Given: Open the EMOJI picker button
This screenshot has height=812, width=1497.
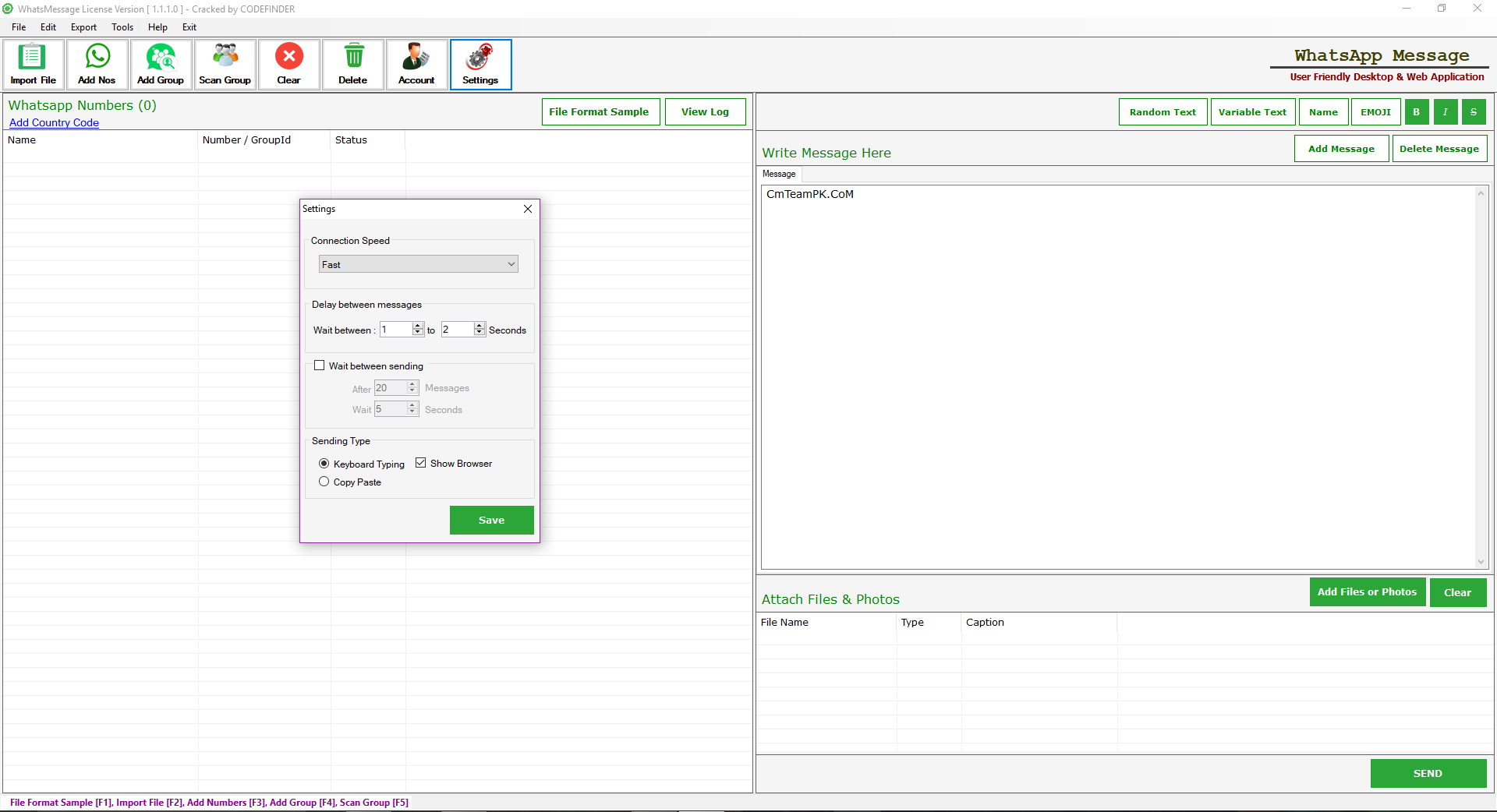Looking at the screenshot, I should [1375, 112].
